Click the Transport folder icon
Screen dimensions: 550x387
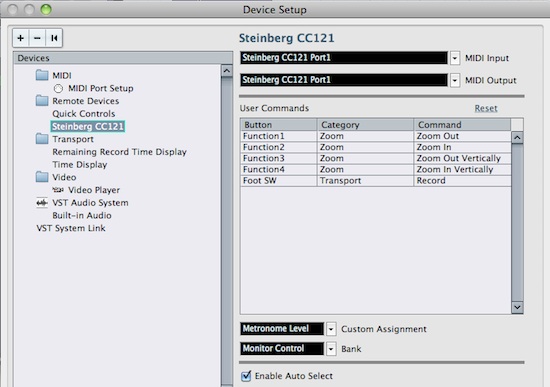42,139
